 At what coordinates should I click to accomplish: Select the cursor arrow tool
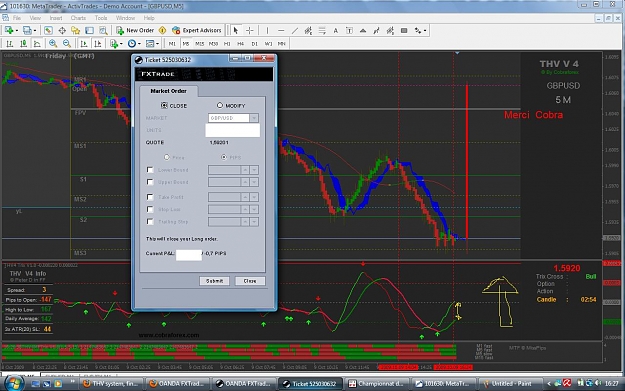(x=236, y=30)
